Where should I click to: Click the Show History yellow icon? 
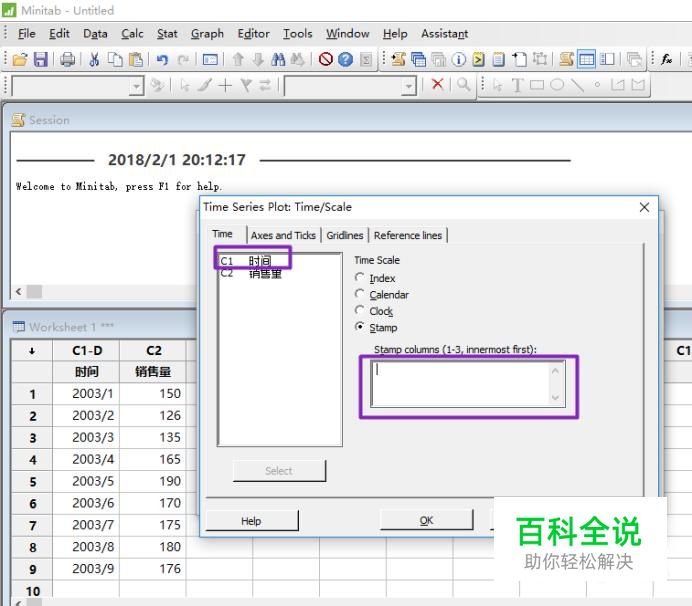click(478, 59)
